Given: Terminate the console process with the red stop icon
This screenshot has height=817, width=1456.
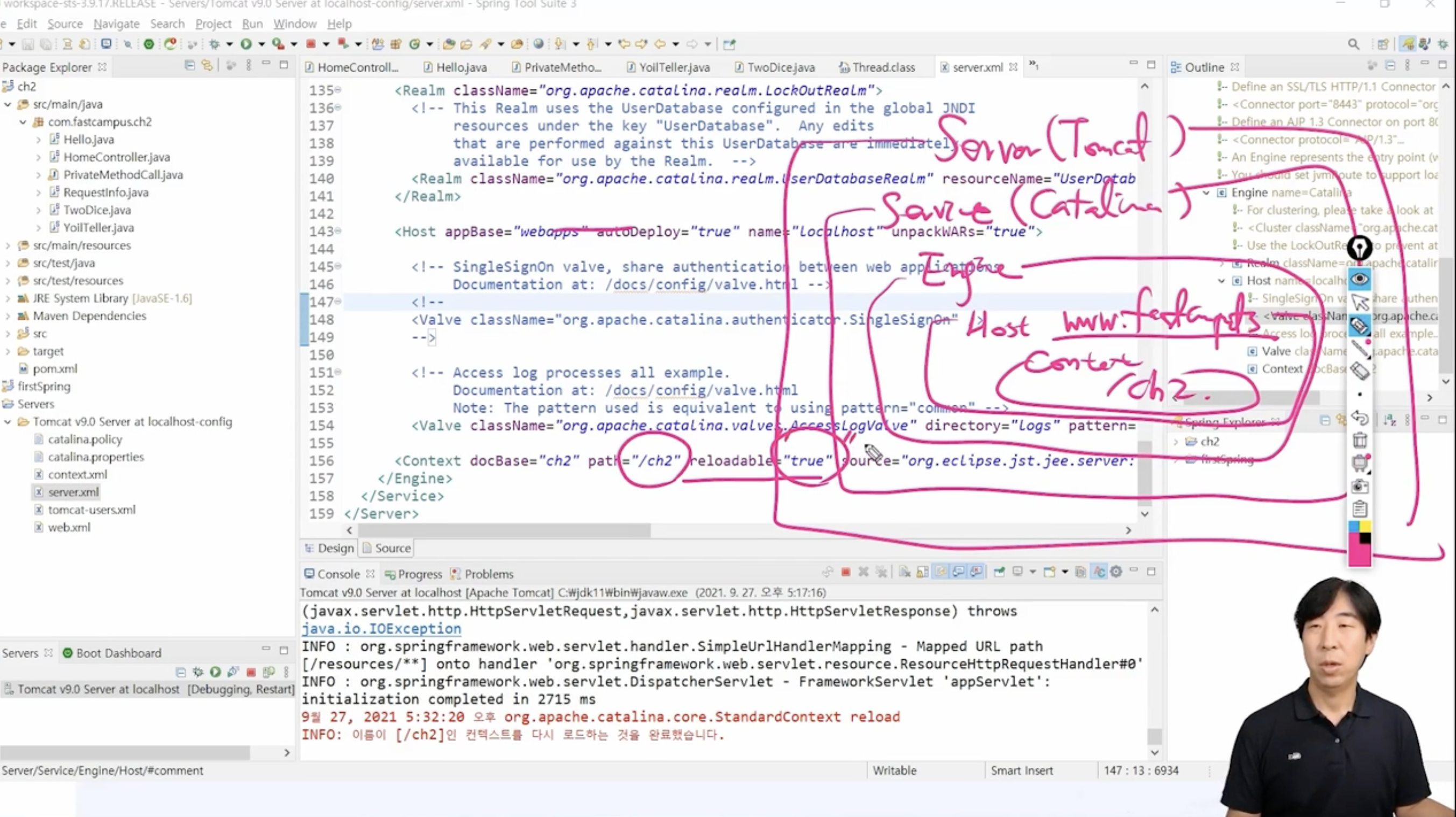Looking at the screenshot, I should (845, 572).
